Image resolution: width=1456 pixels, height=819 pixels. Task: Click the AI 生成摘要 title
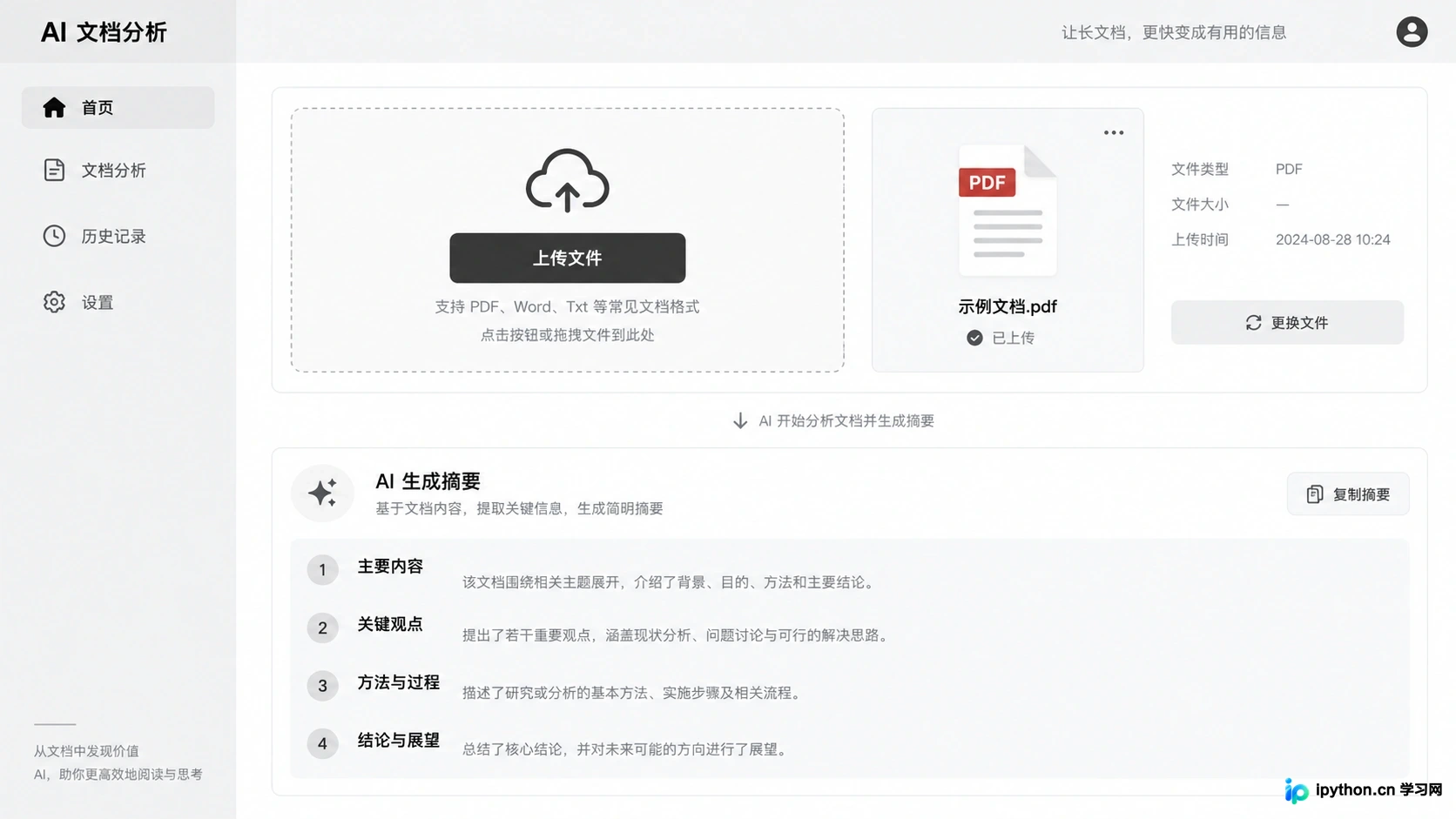[x=428, y=481]
